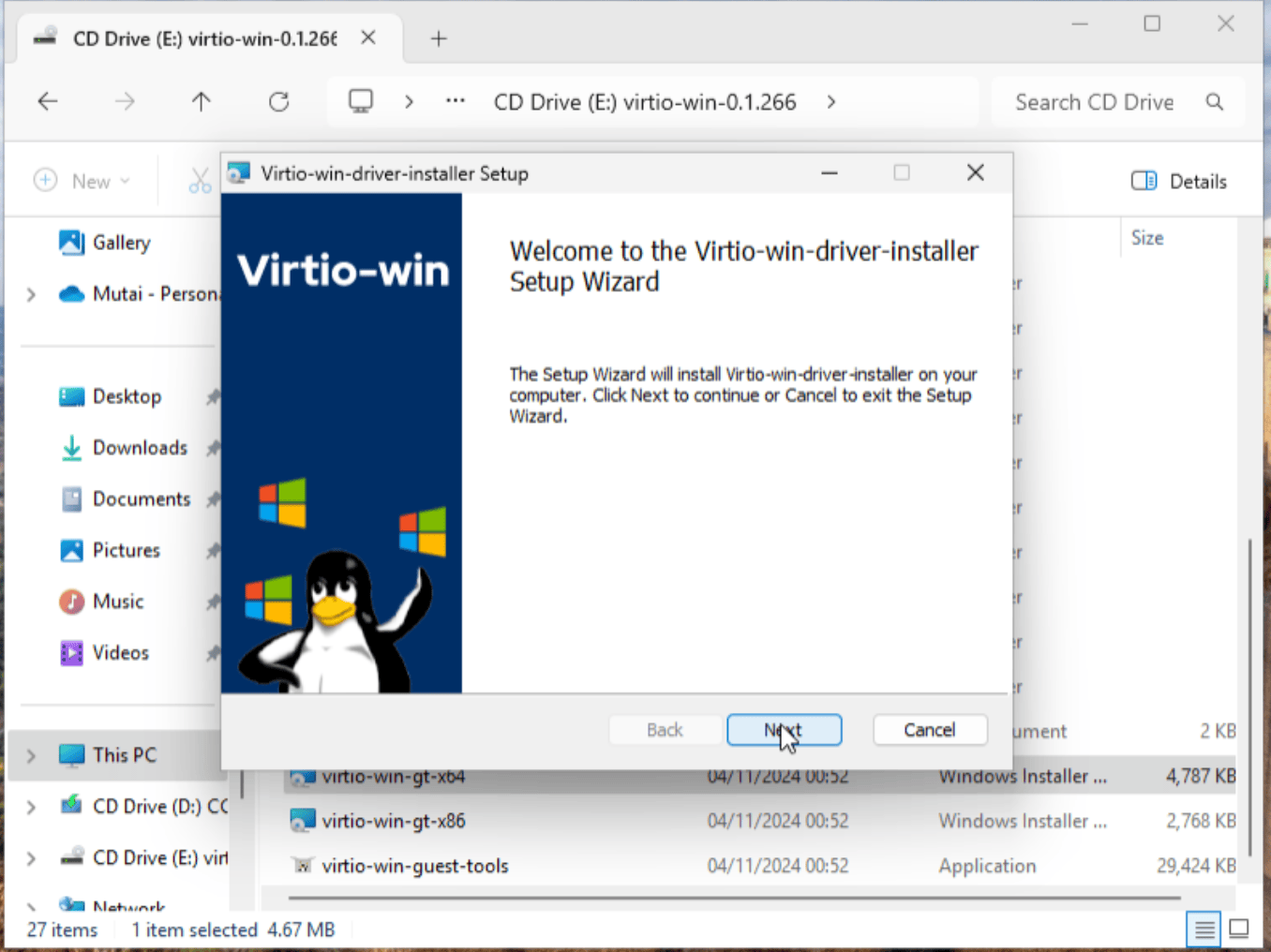Viewport: 1271px width, 952px height.
Task: Click Next in the Setup Wizard
Action: tap(784, 730)
